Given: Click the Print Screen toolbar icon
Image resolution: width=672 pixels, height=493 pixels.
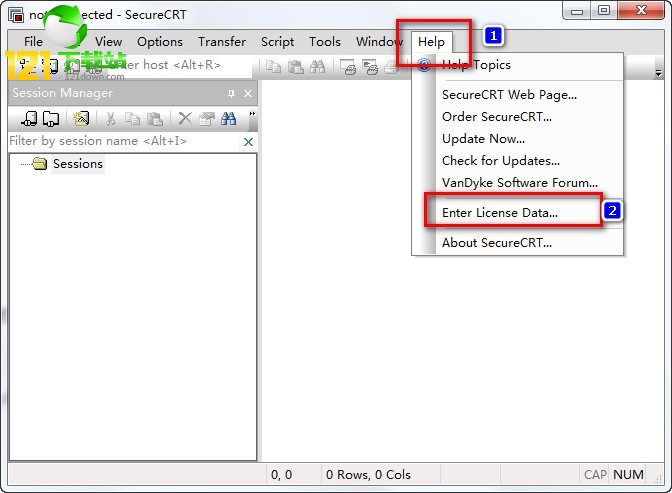Looking at the screenshot, I should [x=348, y=67].
